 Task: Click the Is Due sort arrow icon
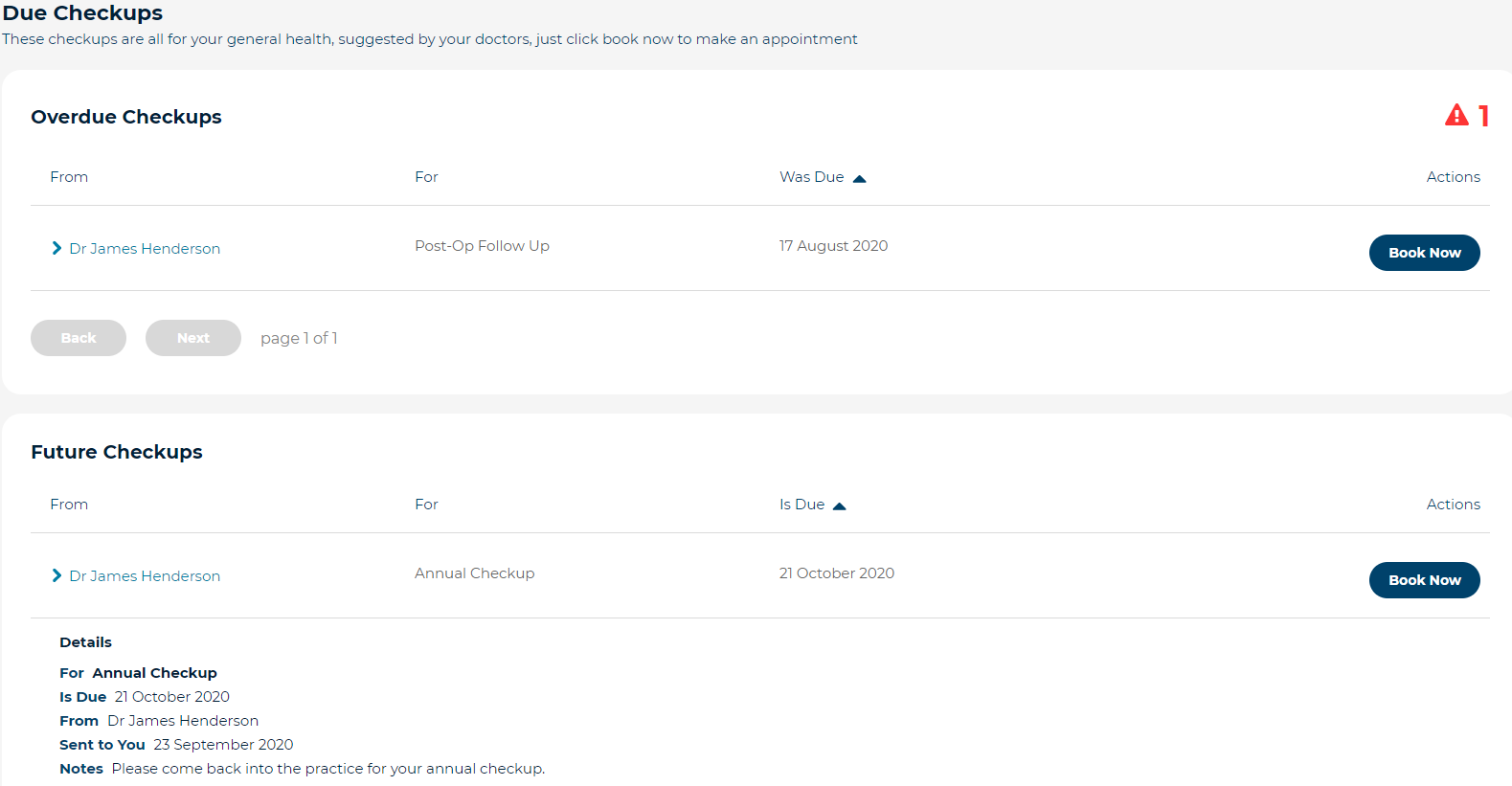pos(841,505)
